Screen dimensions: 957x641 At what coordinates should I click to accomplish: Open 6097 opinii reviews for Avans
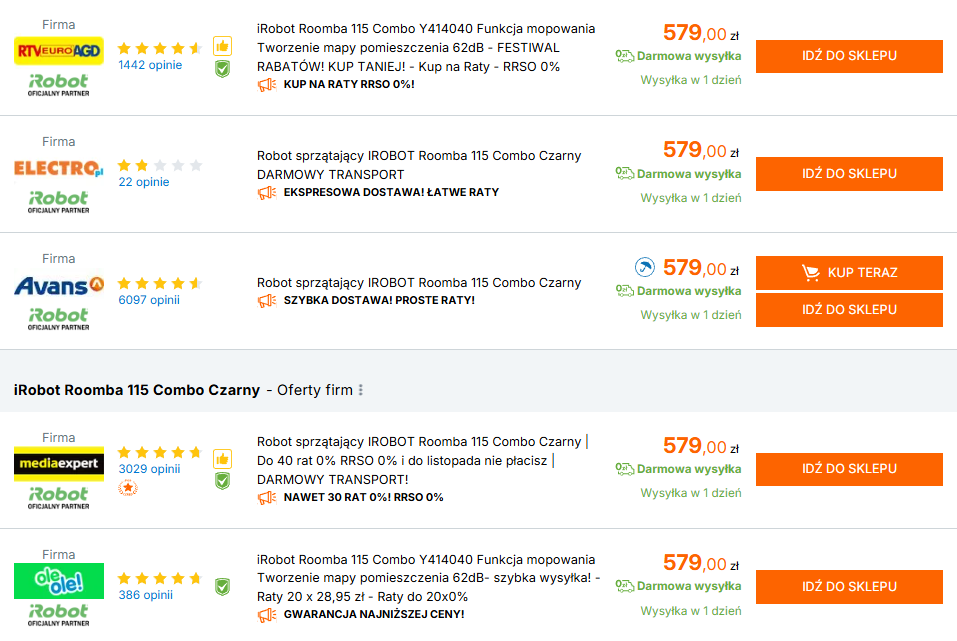point(149,300)
